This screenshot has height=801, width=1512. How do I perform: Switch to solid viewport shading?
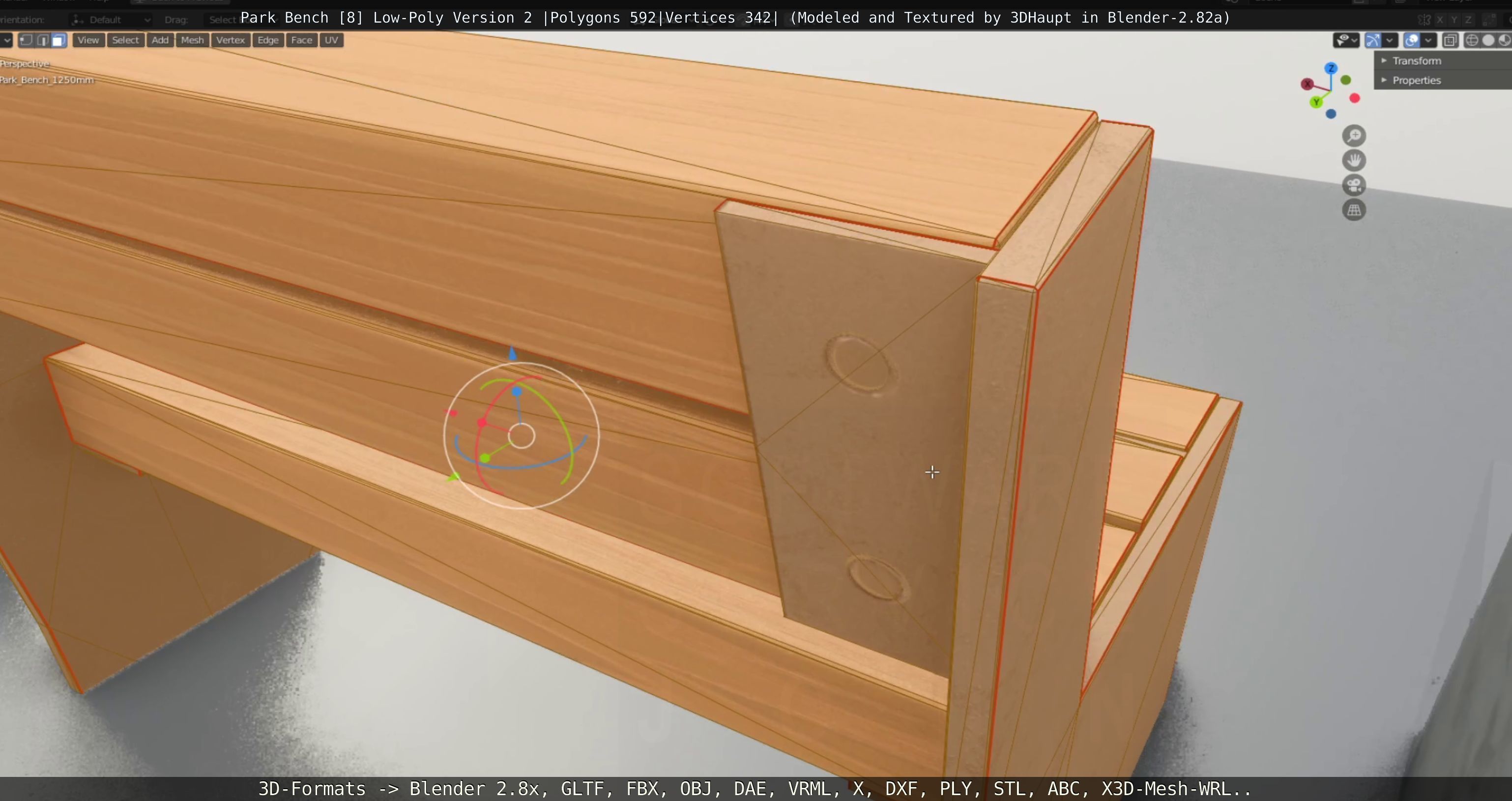click(1488, 40)
